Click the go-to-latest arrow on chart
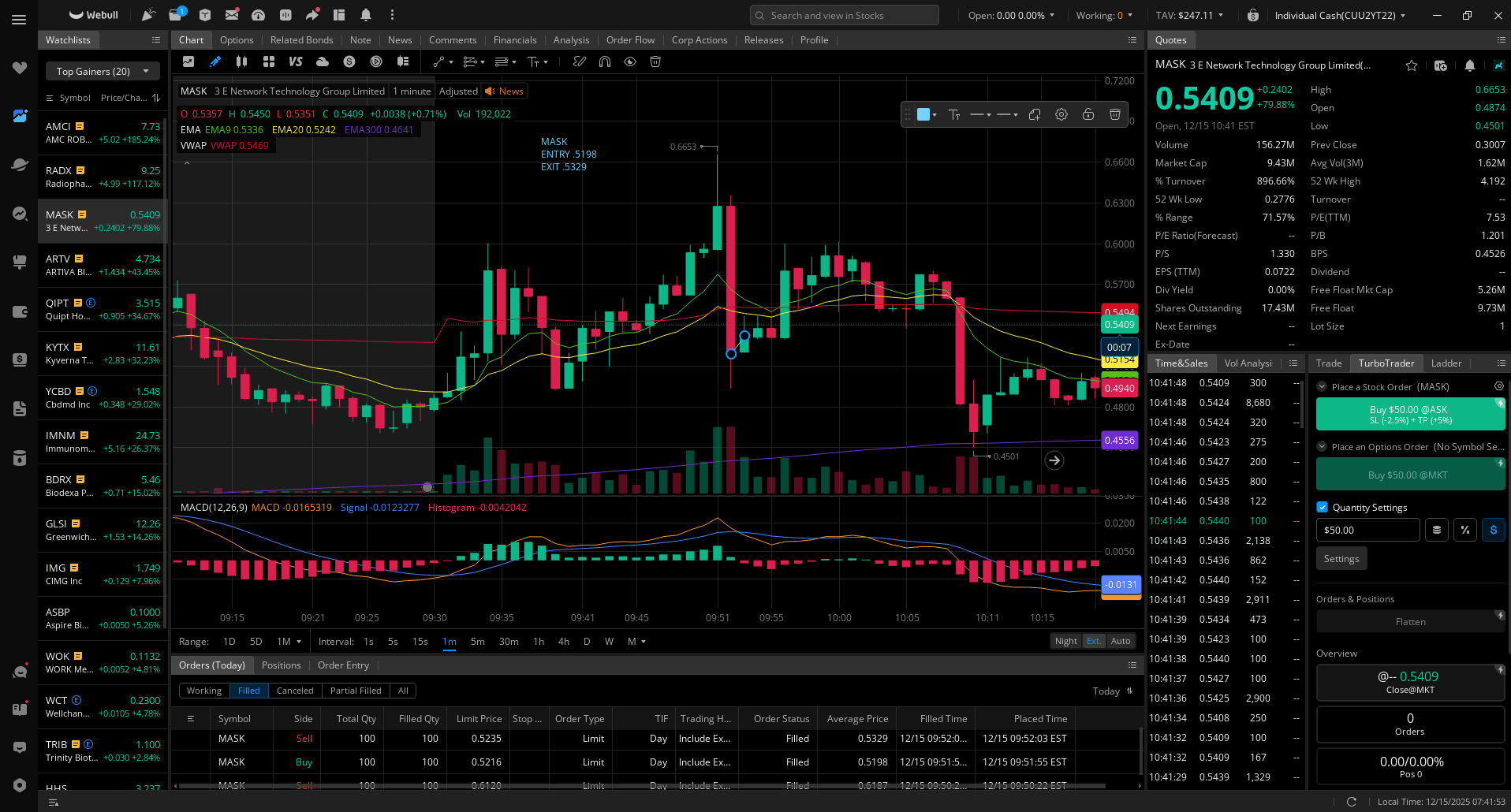Image resolution: width=1511 pixels, height=812 pixels. (1054, 460)
